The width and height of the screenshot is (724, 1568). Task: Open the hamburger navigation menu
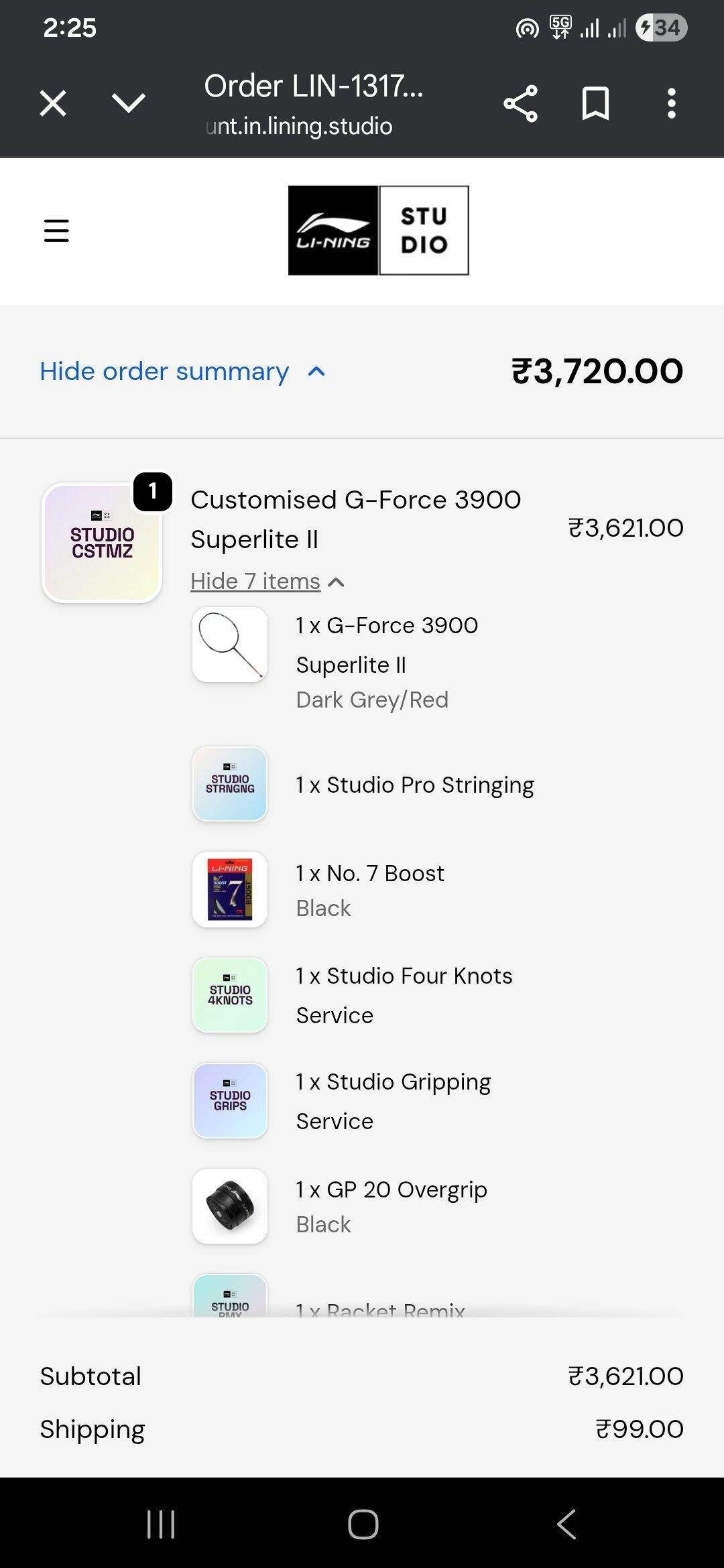click(56, 231)
